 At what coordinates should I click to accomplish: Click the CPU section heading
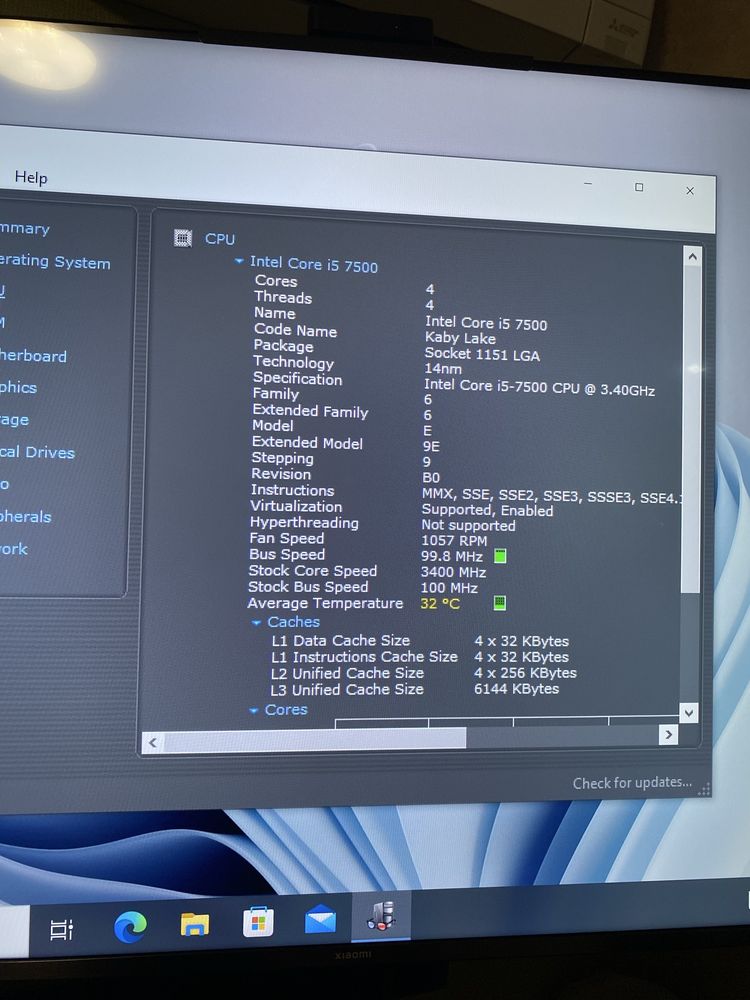coord(220,239)
